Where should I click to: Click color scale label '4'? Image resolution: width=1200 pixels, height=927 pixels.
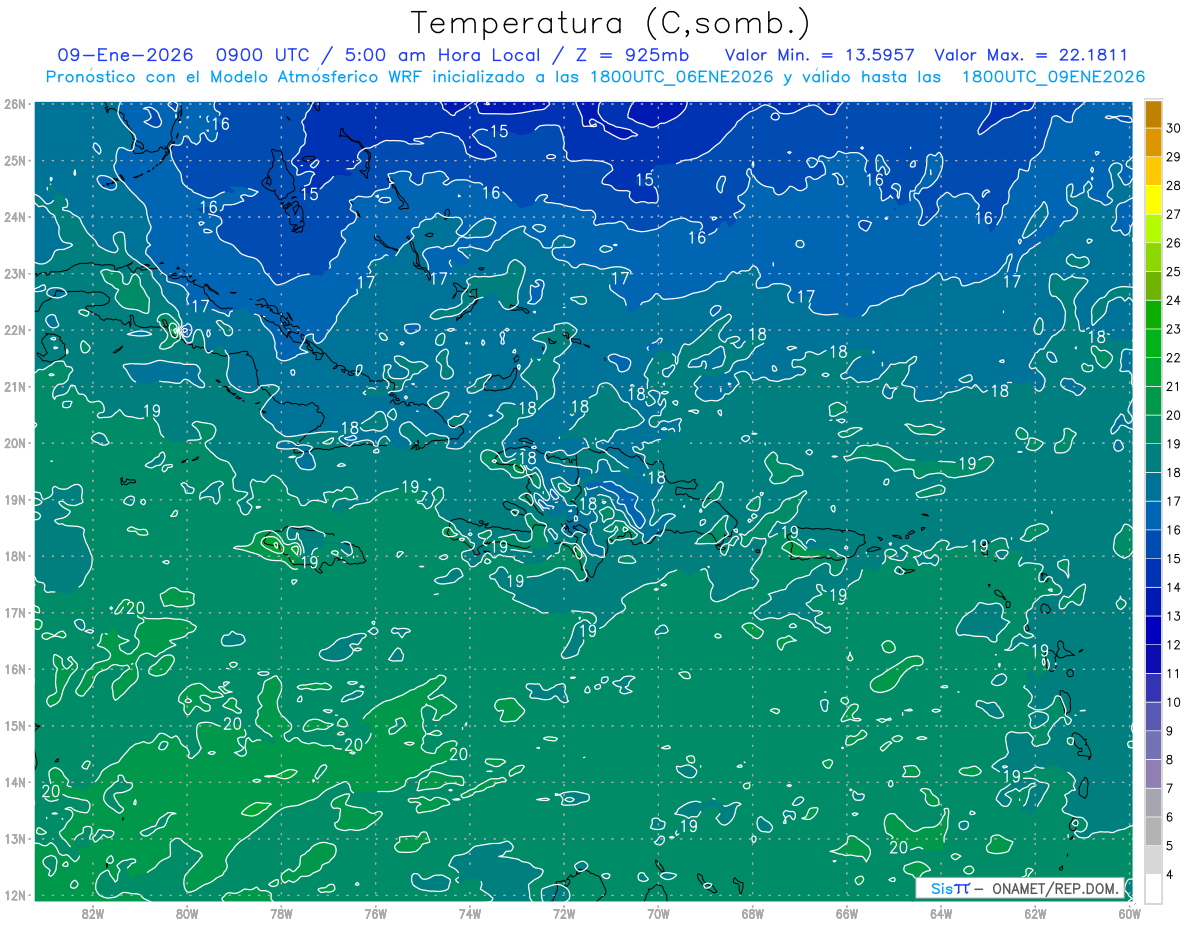(1170, 874)
